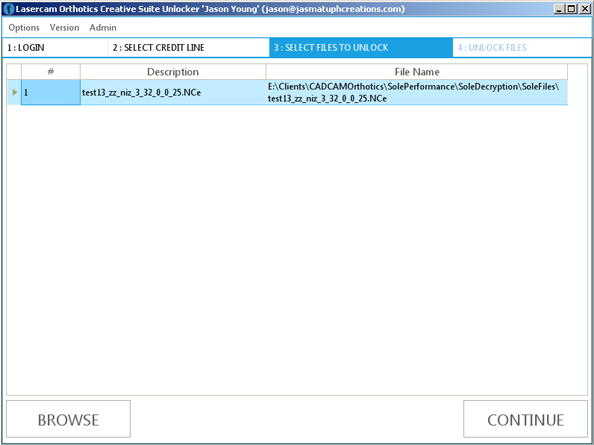Select the 3 : SELECT FILES TO UNLOCK tab
Viewport: 594px width, 445px height.
pyautogui.click(x=361, y=48)
